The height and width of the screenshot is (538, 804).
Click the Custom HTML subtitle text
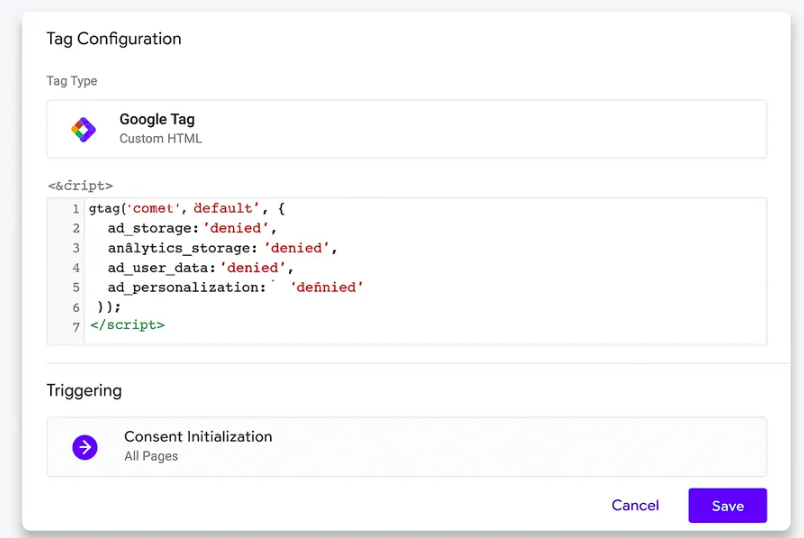point(160,139)
